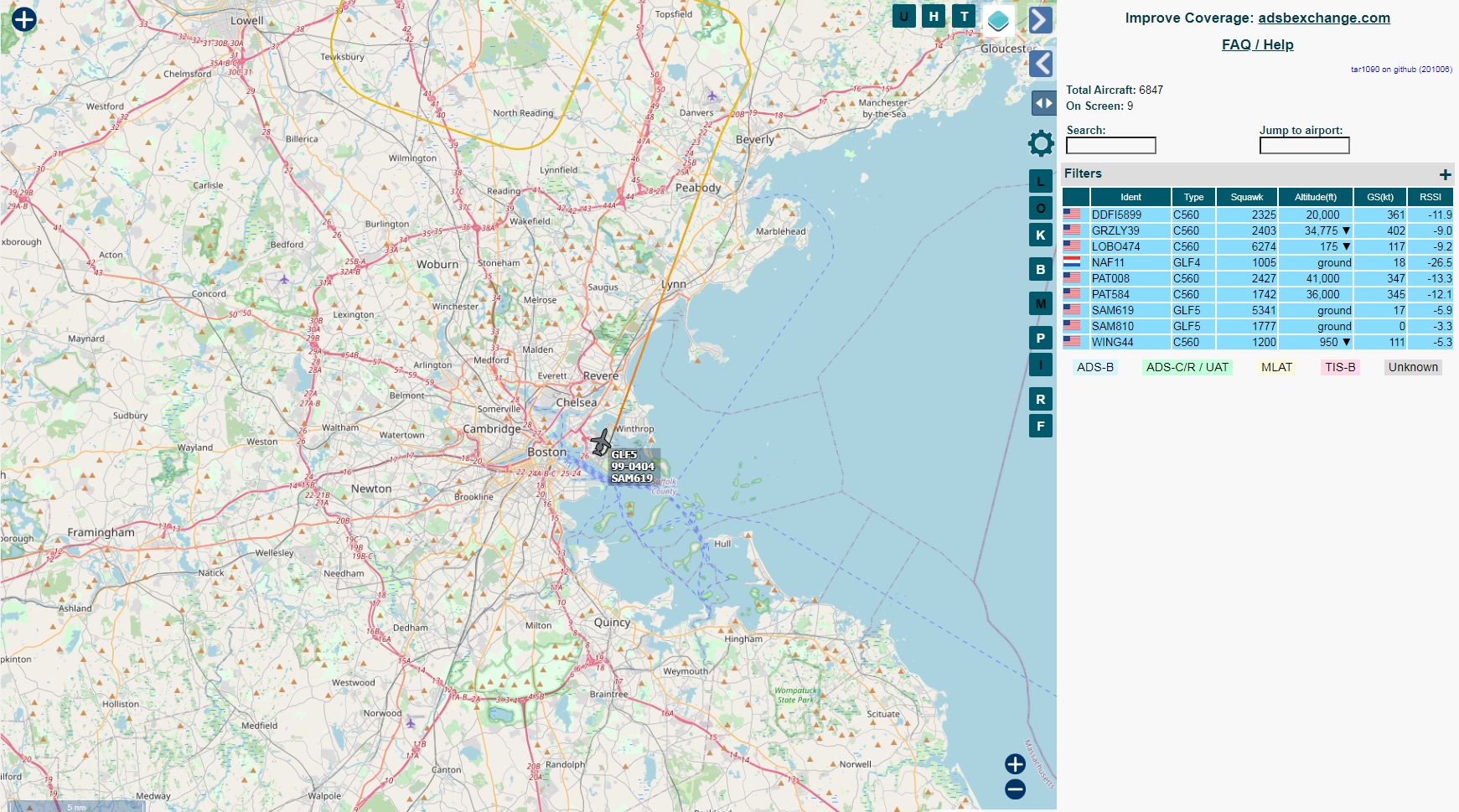Select the SAM810 aircraft row
This screenshot has height=812, width=1459.
pyautogui.click(x=1257, y=326)
